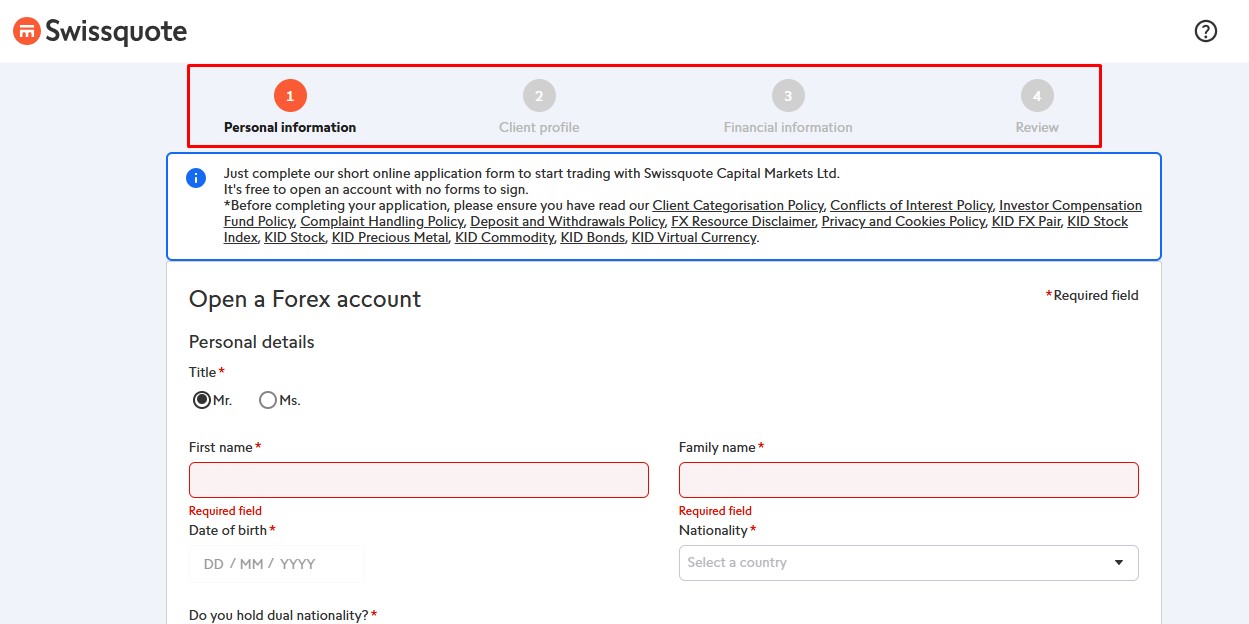Click the blue info icon in notice
Viewport: 1249px width, 624px height.
point(196,178)
